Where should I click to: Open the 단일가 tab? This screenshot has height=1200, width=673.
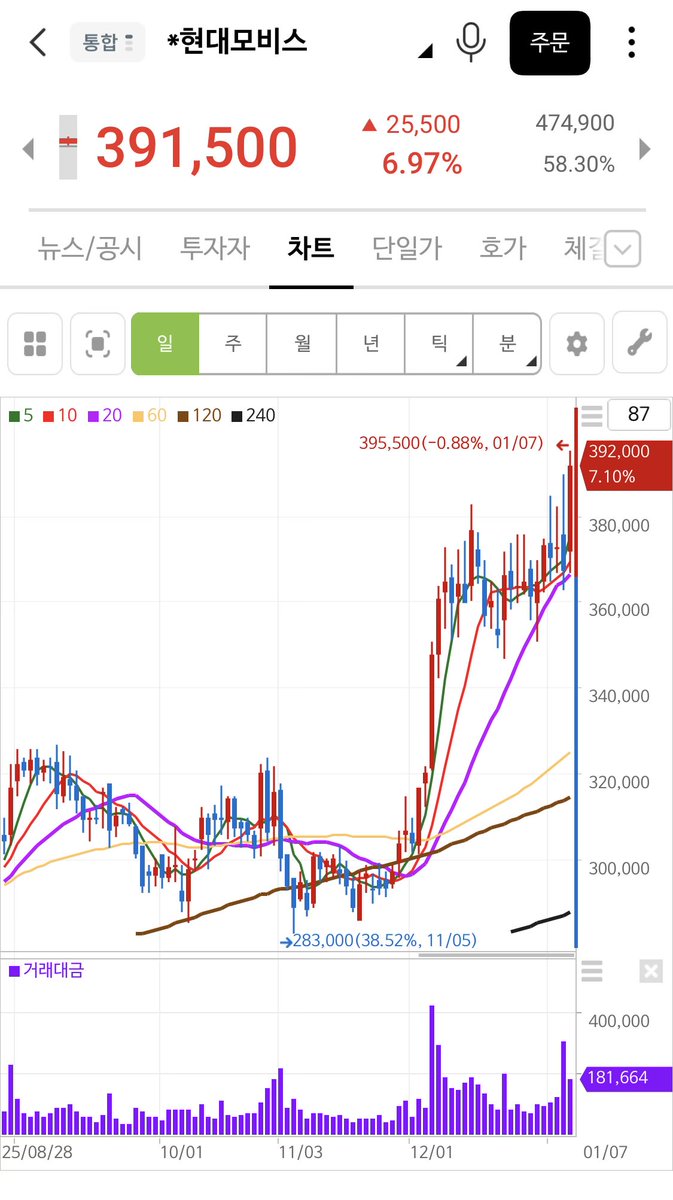pyautogui.click(x=407, y=247)
